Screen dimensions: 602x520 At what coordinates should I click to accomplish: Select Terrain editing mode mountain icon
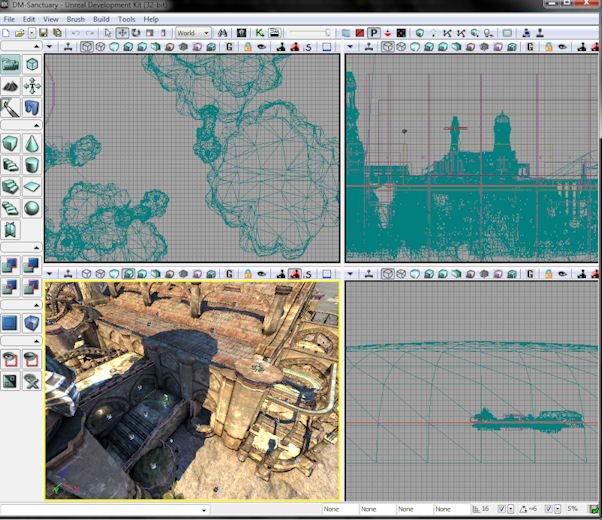point(10,86)
